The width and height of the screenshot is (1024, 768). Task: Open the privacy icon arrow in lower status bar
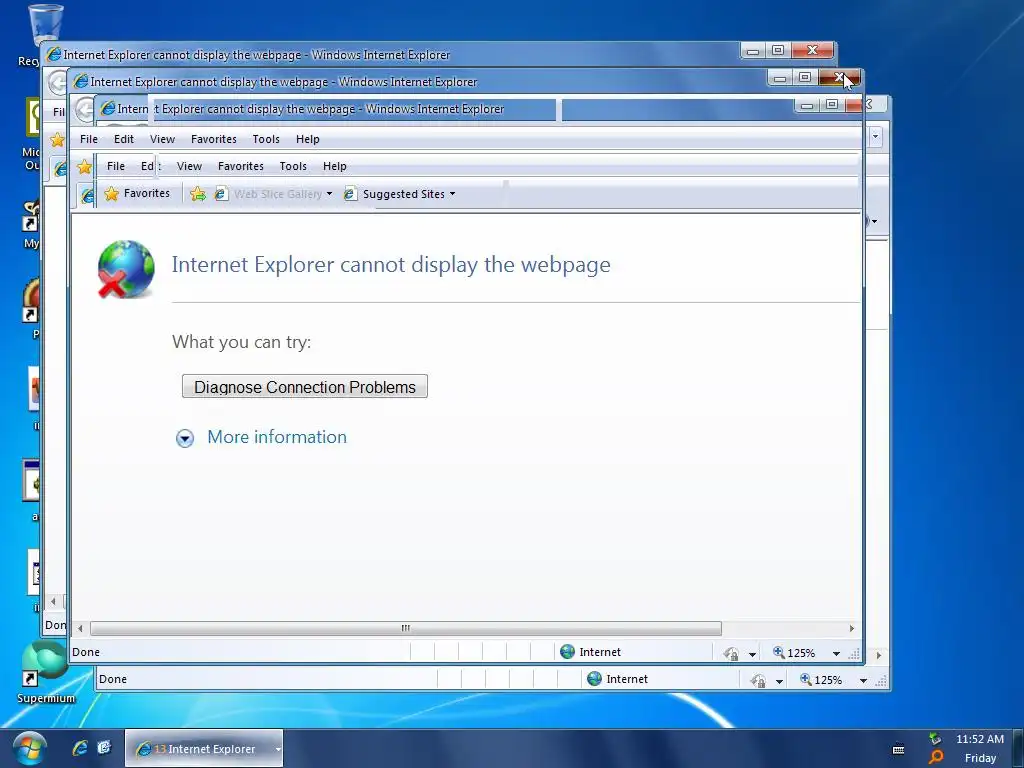point(779,681)
